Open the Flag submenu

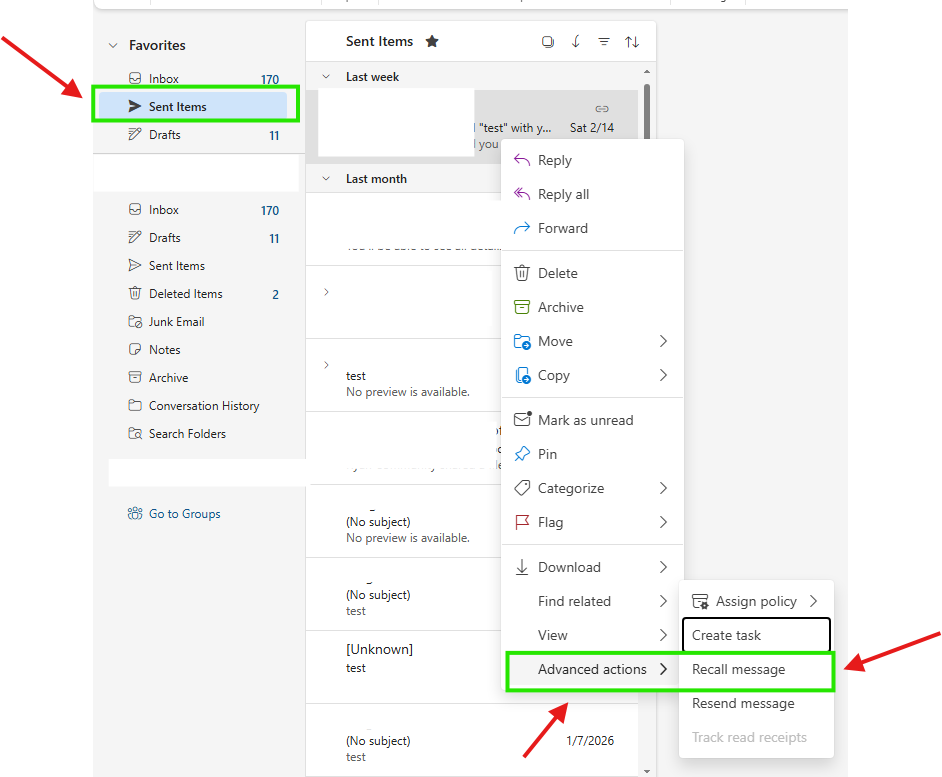(592, 522)
